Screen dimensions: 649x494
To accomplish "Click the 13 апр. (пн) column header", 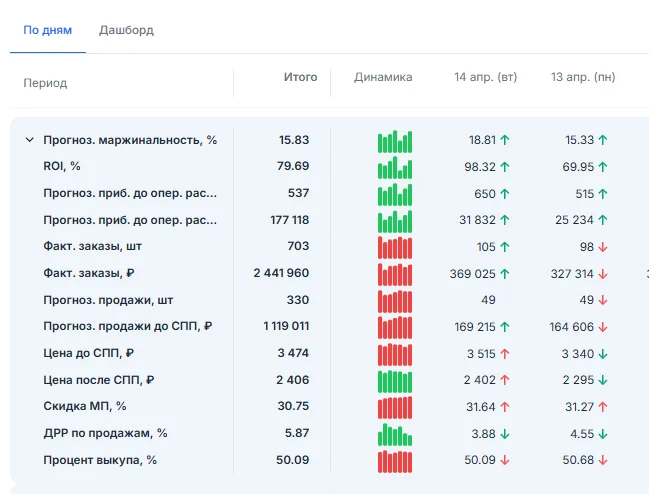I will (583, 77).
